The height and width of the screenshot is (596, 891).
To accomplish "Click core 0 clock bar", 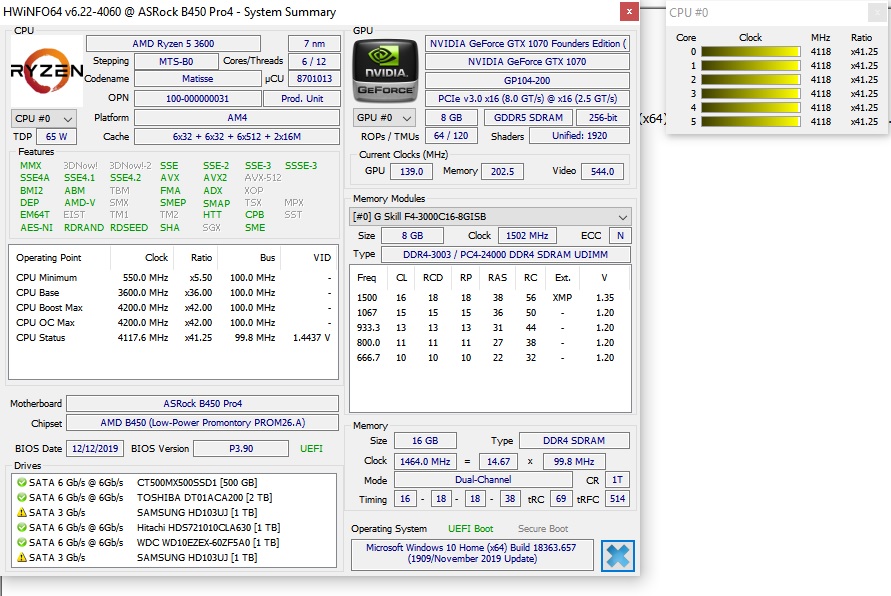I will tap(751, 52).
